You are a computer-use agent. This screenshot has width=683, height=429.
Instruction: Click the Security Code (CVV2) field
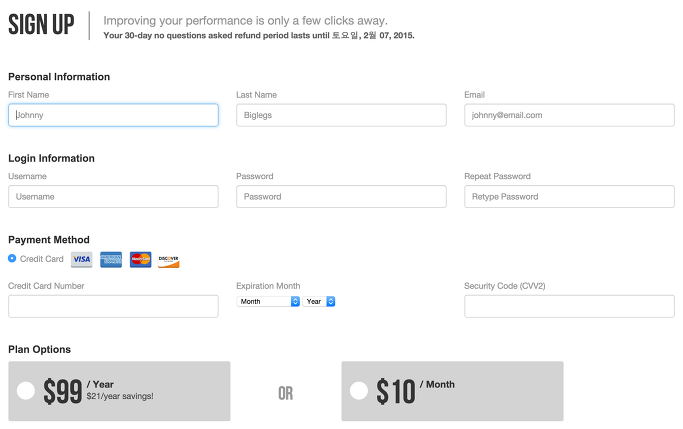[569, 306]
